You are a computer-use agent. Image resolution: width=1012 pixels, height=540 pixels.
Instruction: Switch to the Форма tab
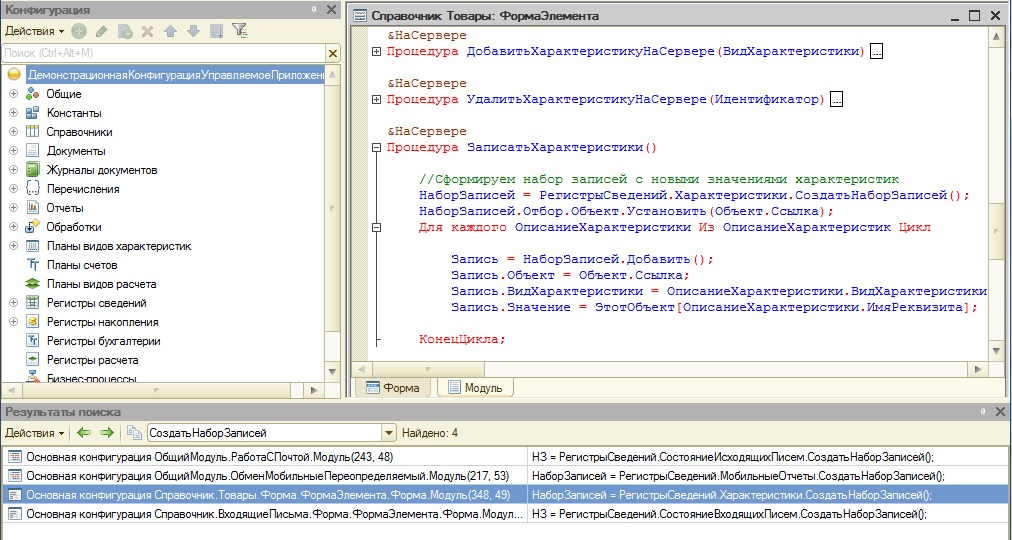click(393, 387)
